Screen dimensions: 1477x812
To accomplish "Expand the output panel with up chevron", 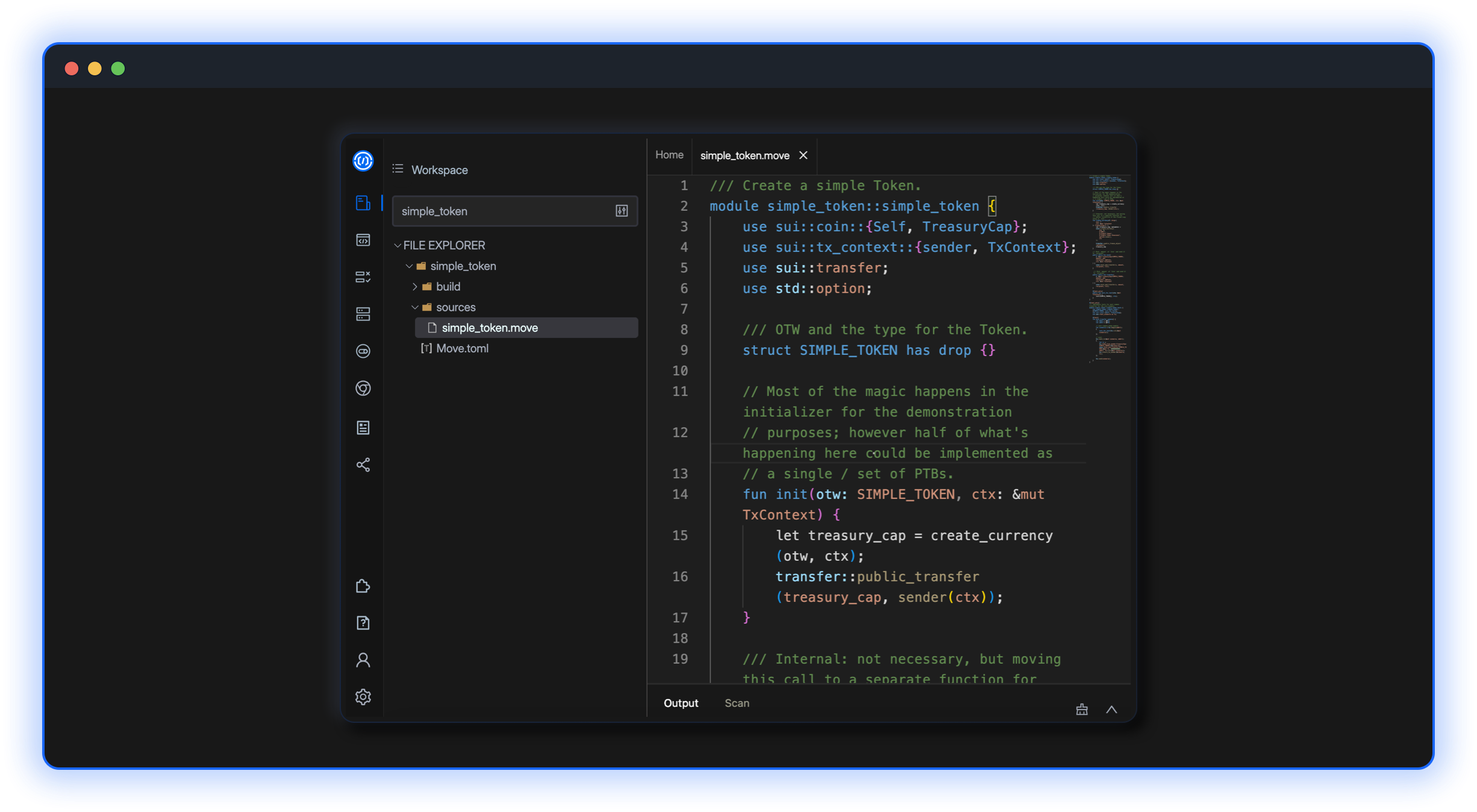I will (1111, 710).
